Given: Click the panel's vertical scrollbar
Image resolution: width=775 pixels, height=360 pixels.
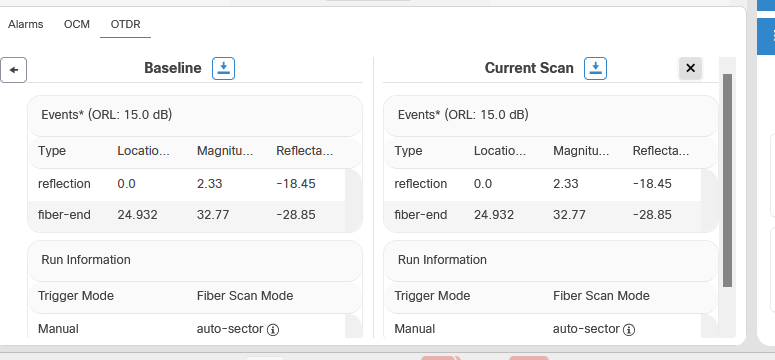Looking at the screenshot, I should coord(727,180).
